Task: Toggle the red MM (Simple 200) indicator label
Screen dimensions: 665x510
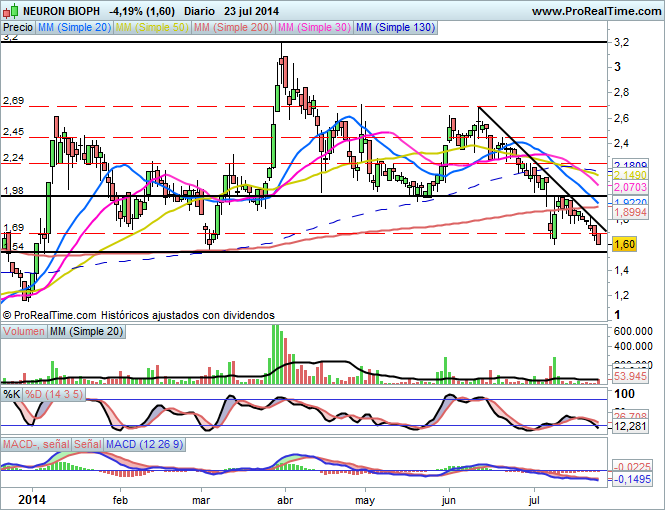Action: tap(232, 28)
